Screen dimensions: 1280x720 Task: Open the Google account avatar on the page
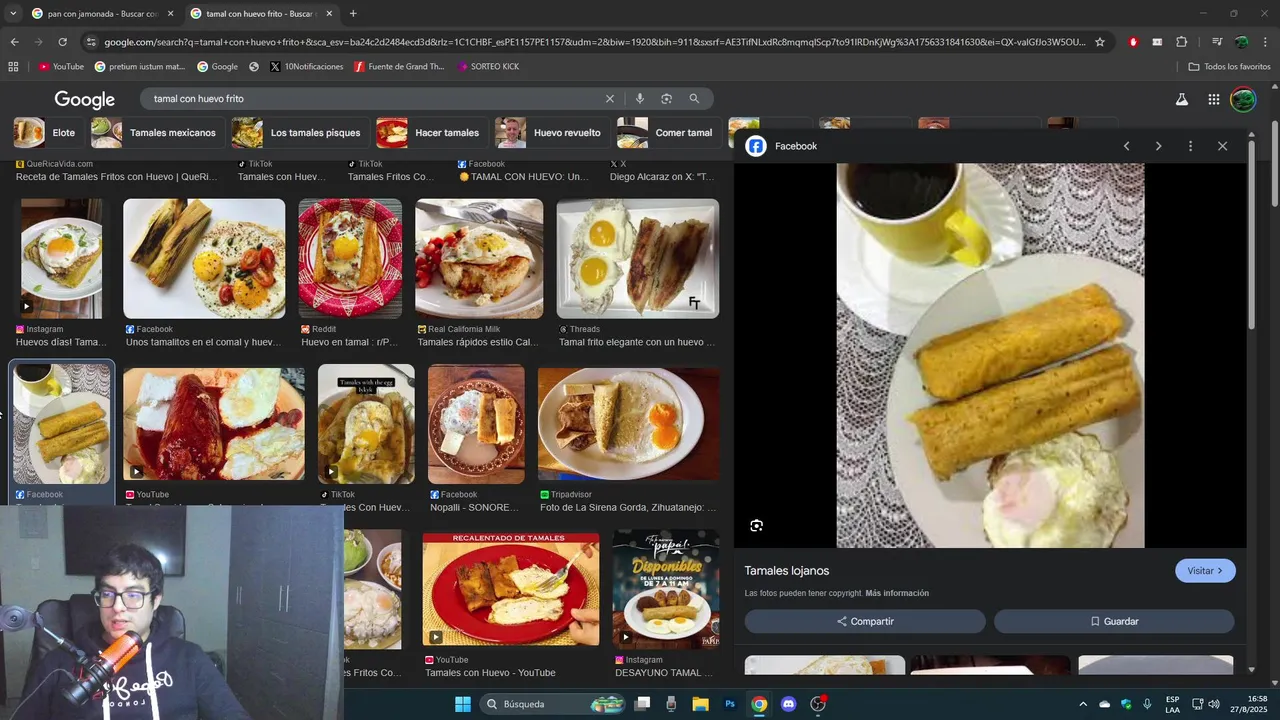click(1243, 99)
